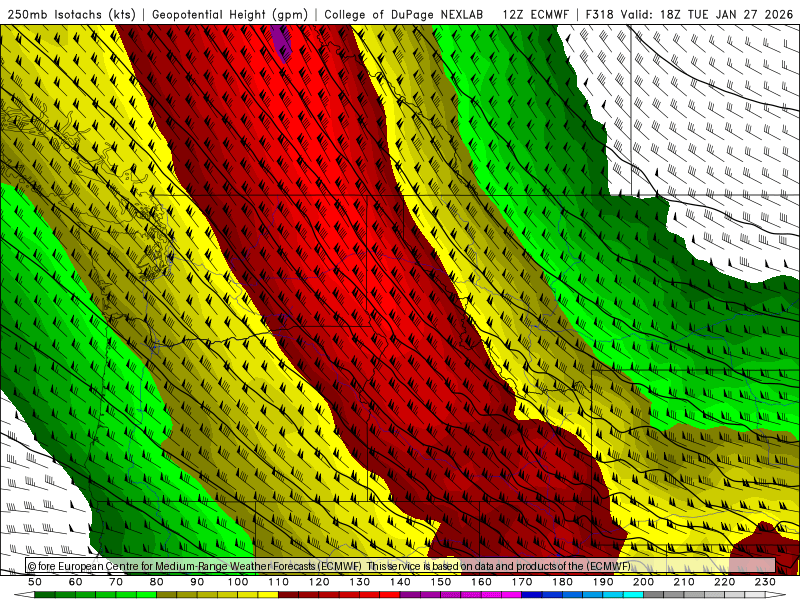800x600 pixels.
Task: Click the 'College of DuPage NEXLAB' header text
Action: (403, 15)
